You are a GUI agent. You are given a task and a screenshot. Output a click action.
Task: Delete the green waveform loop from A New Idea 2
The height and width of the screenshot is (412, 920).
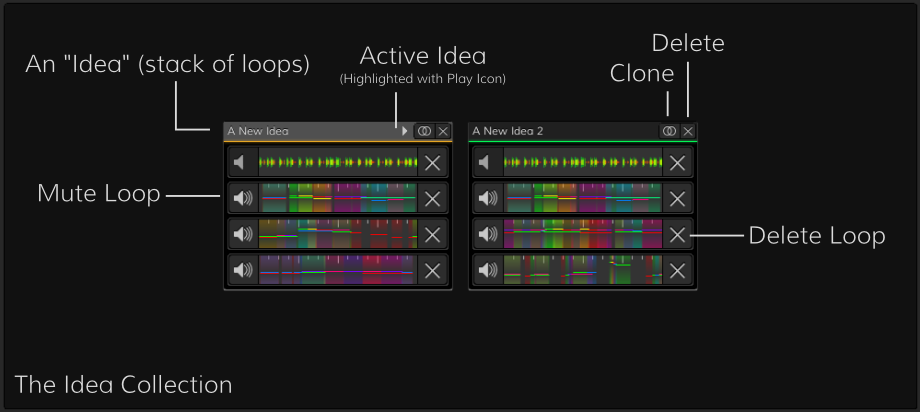(x=677, y=163)
